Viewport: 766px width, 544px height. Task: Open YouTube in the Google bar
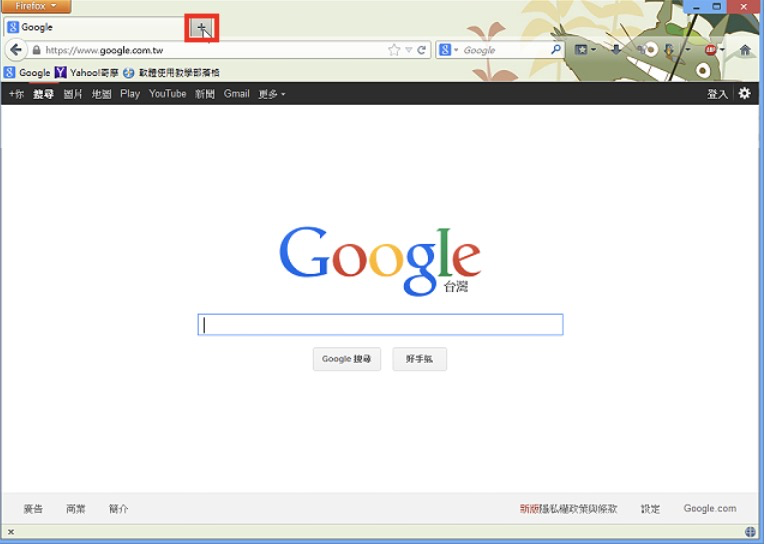click(168, 94)
